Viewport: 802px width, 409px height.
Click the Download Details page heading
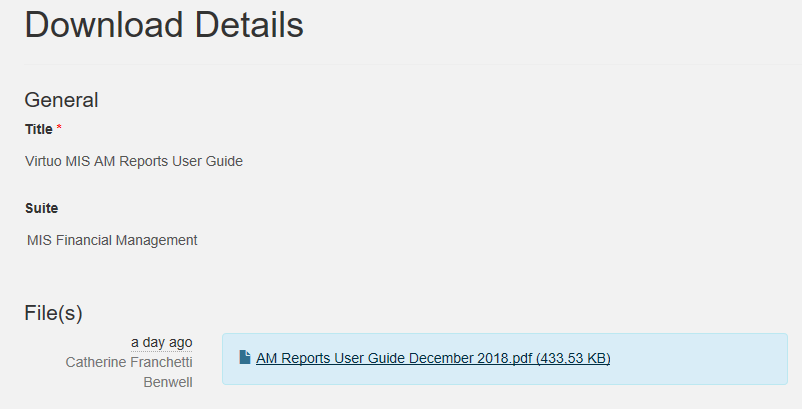164,25
